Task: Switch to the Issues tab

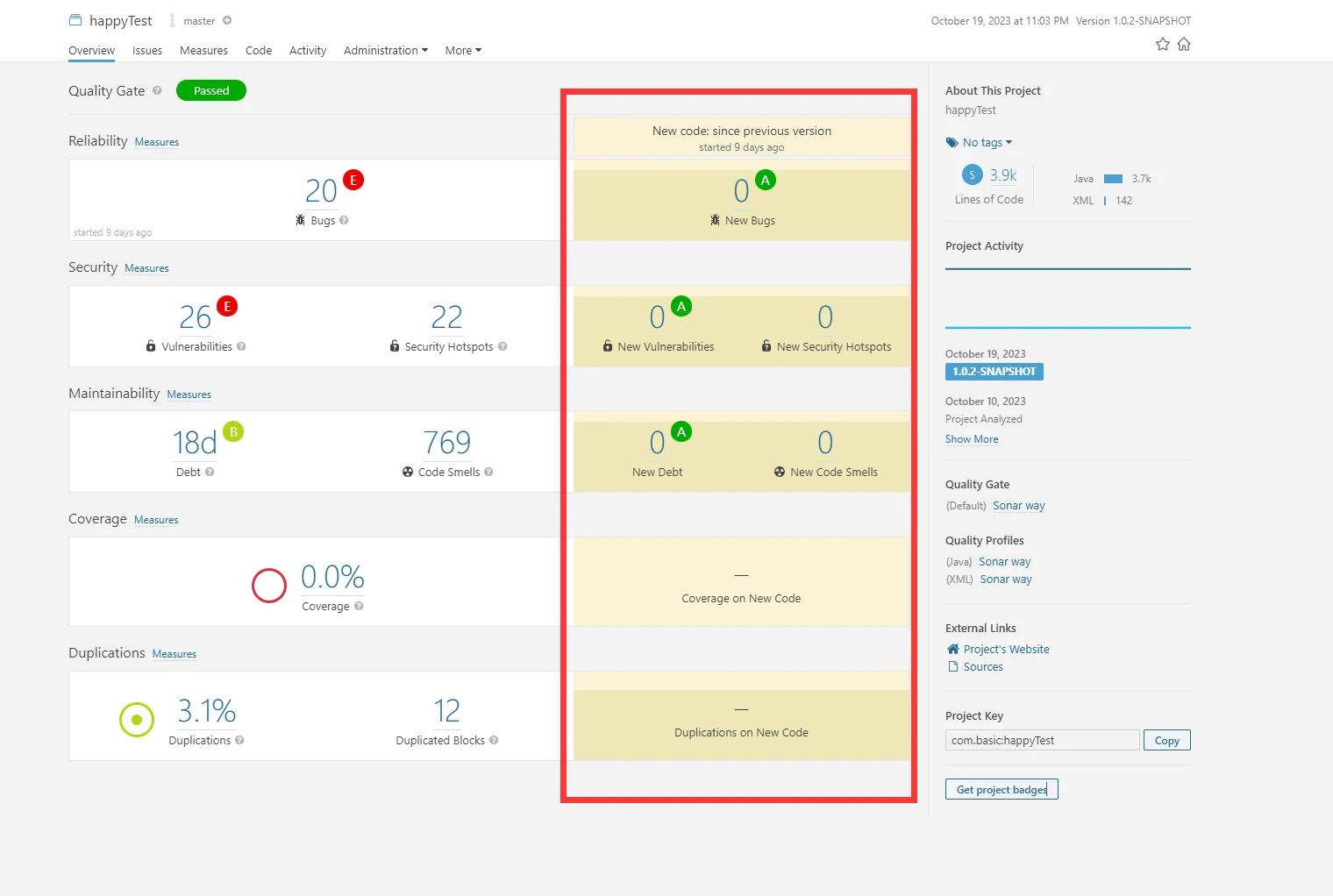Action: (147, 50)
